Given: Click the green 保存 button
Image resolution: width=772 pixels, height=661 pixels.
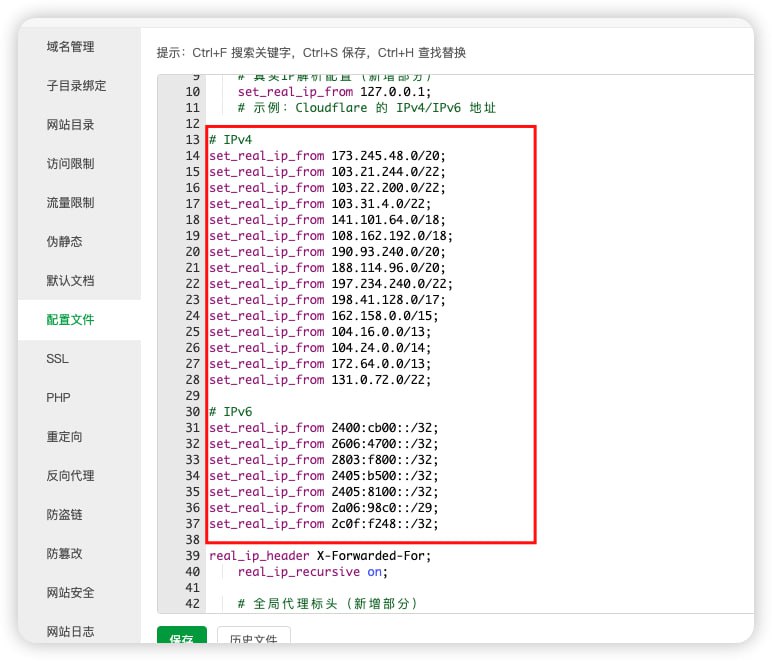Looking at the screenshot, I should pos(181,637).
